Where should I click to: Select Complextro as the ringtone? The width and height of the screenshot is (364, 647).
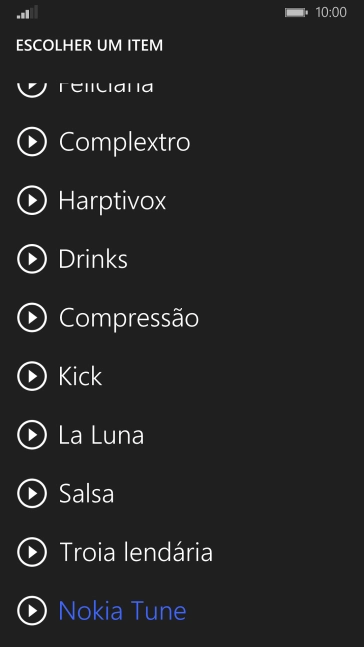click(x=124, y=143)
